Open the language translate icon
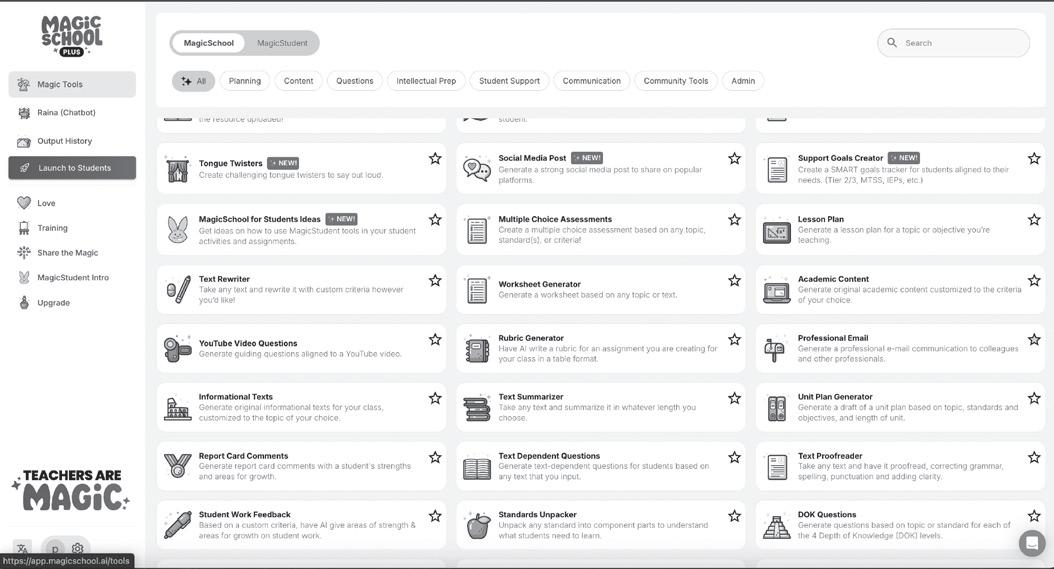This screenshot has height=569, width=1054. [23, 548]
